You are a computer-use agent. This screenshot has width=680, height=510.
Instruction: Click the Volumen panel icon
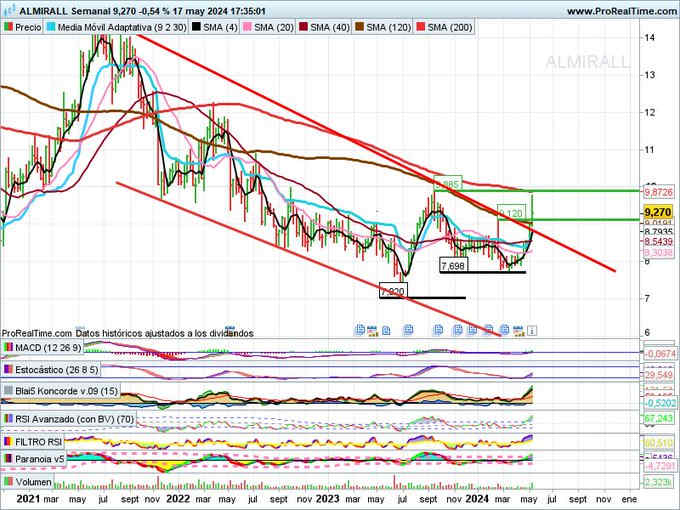8,482
